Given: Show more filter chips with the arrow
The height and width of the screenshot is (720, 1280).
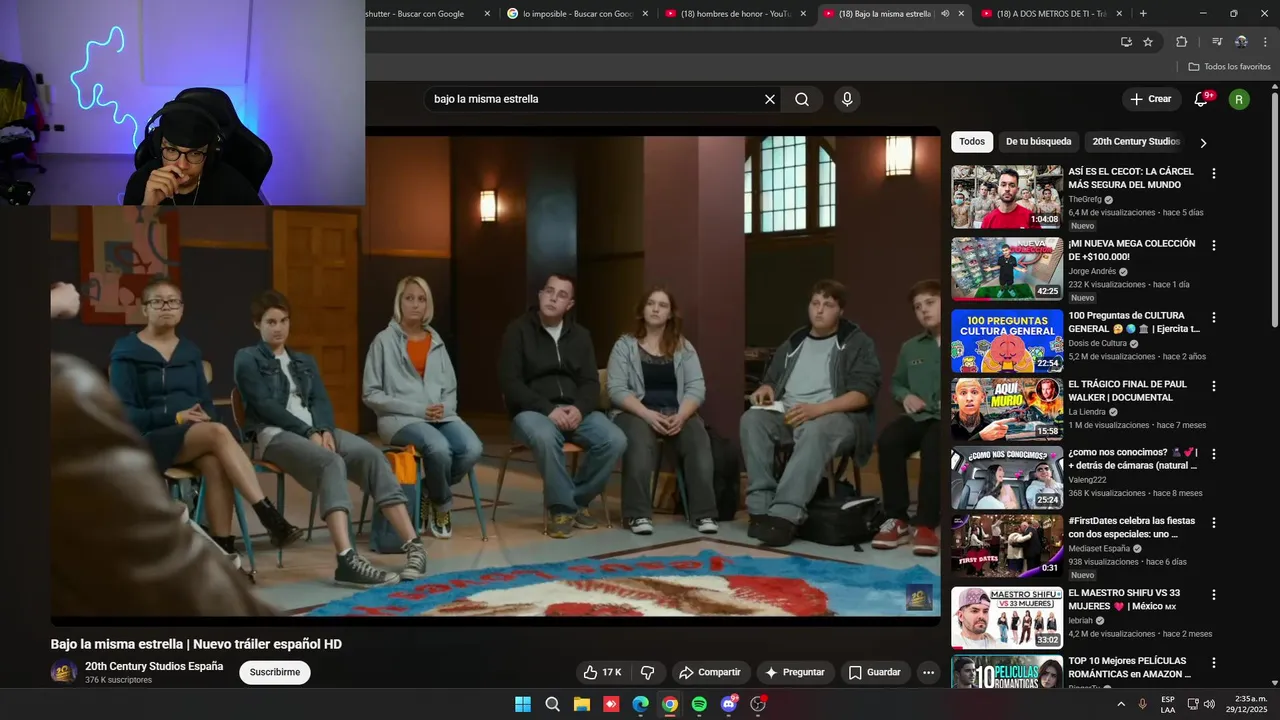Looking at the screenshot, I should pyautogui.click(x=1203, y=143).
